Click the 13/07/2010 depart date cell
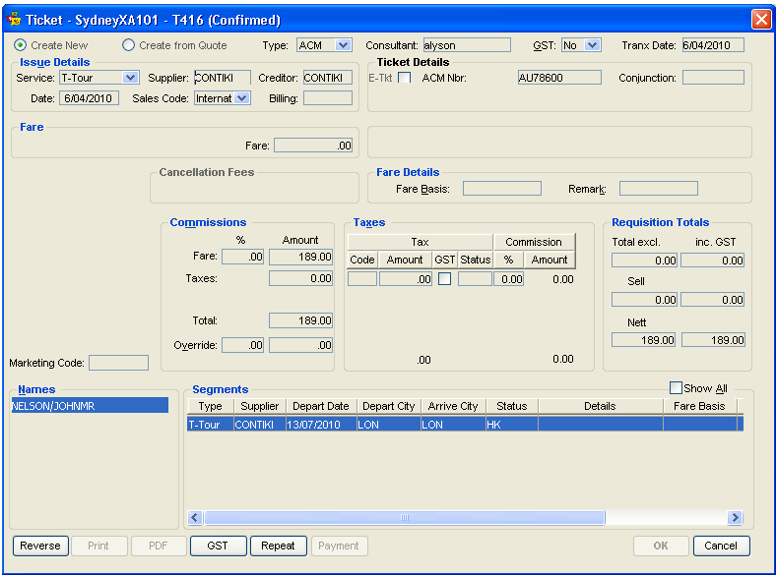Viewport: 778px width, 577px height. pyautogui.click(x=321, y=425)
